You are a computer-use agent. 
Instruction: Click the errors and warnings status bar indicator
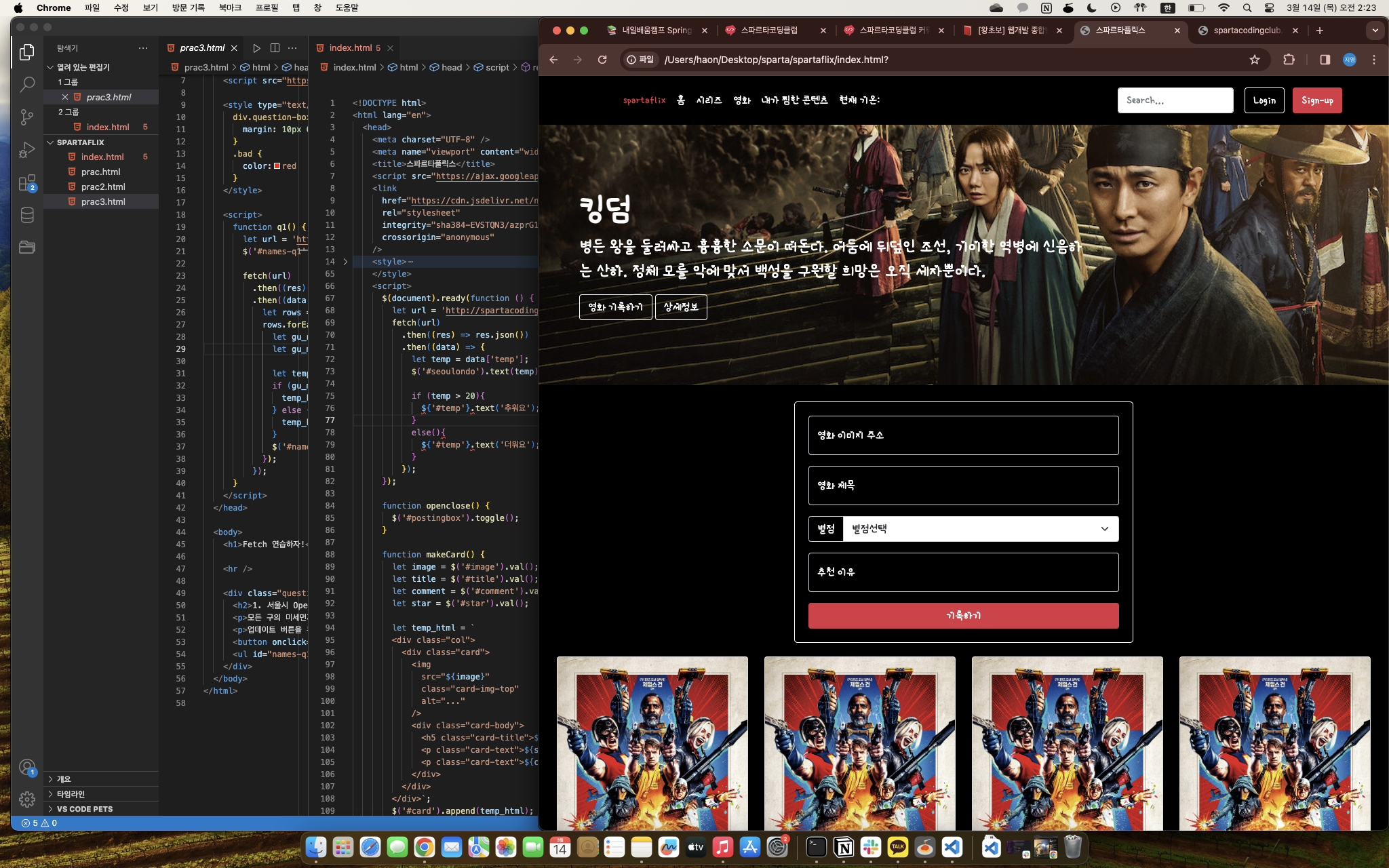[x=39, y=823]
